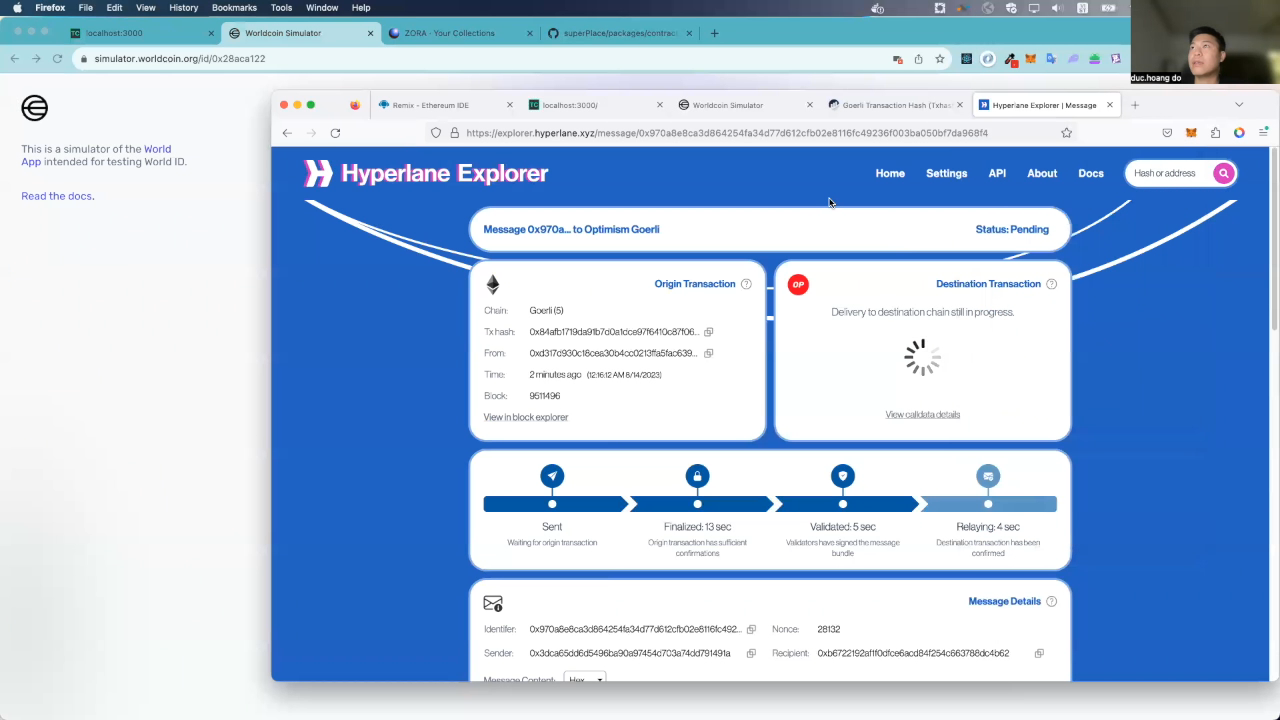The image size is (1280, 720).
Task: Switch to the ZORA - Your Collections tab
Action: coord(461,33)
